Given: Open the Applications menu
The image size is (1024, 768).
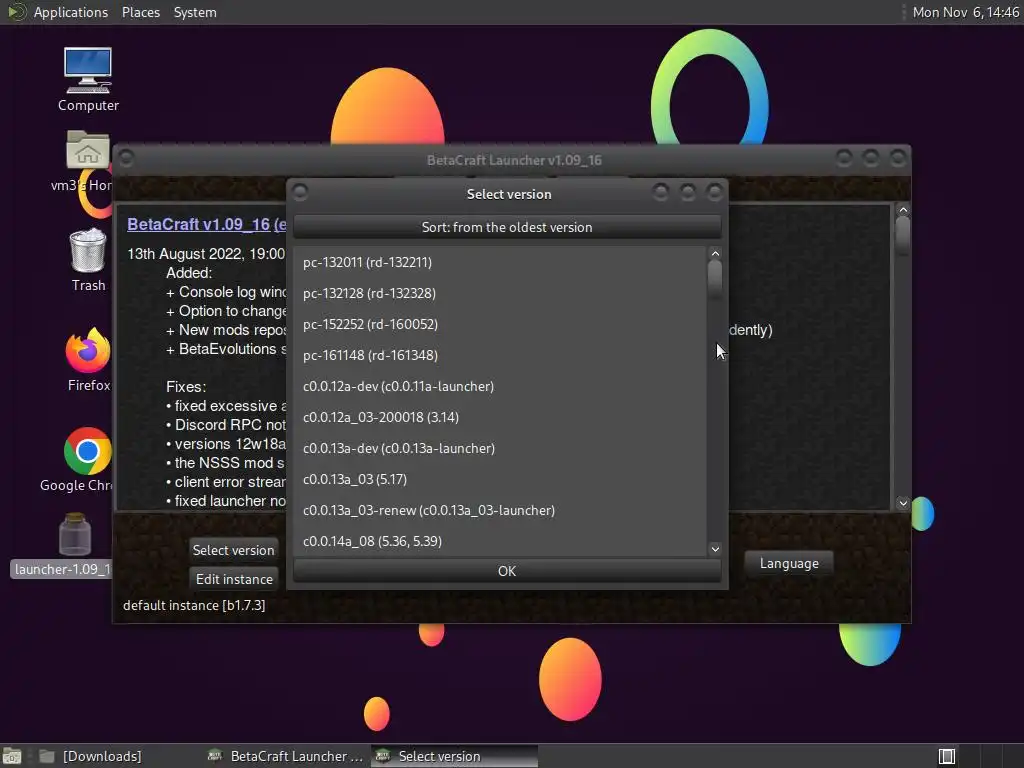Looking at the screenshot, I should click(71, 12).
